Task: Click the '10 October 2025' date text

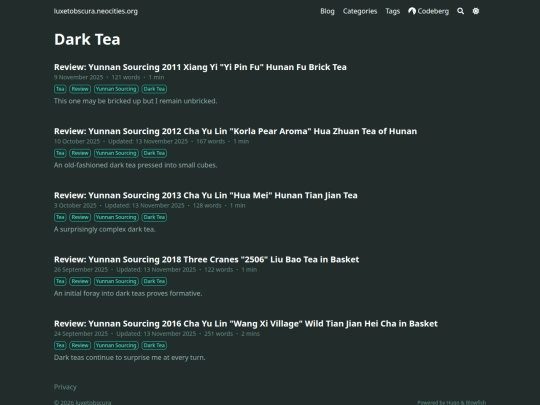Action: tap(77, 142)
